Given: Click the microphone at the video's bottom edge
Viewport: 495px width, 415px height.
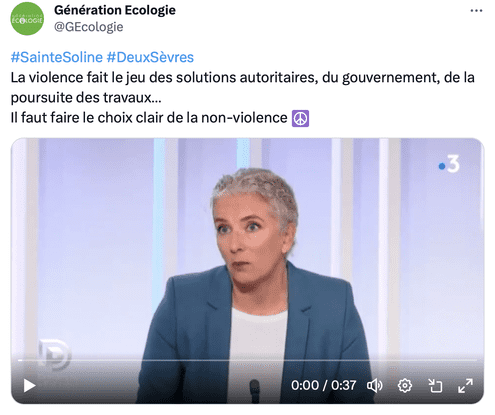Looking at the screenshot, I should [x=255, y=391].
